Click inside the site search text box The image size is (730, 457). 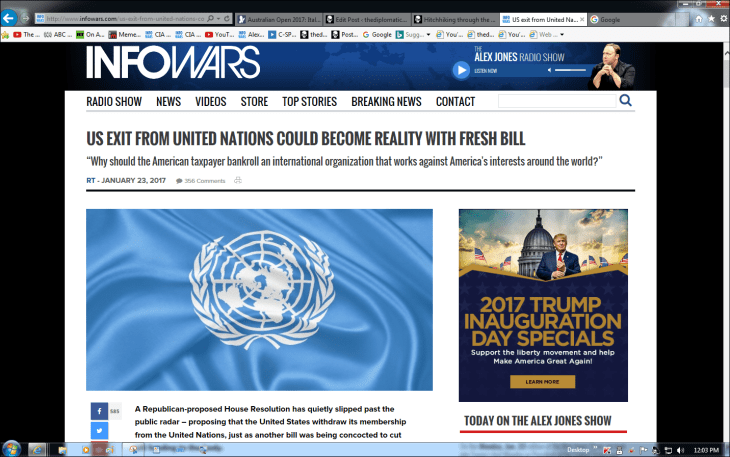556,101
